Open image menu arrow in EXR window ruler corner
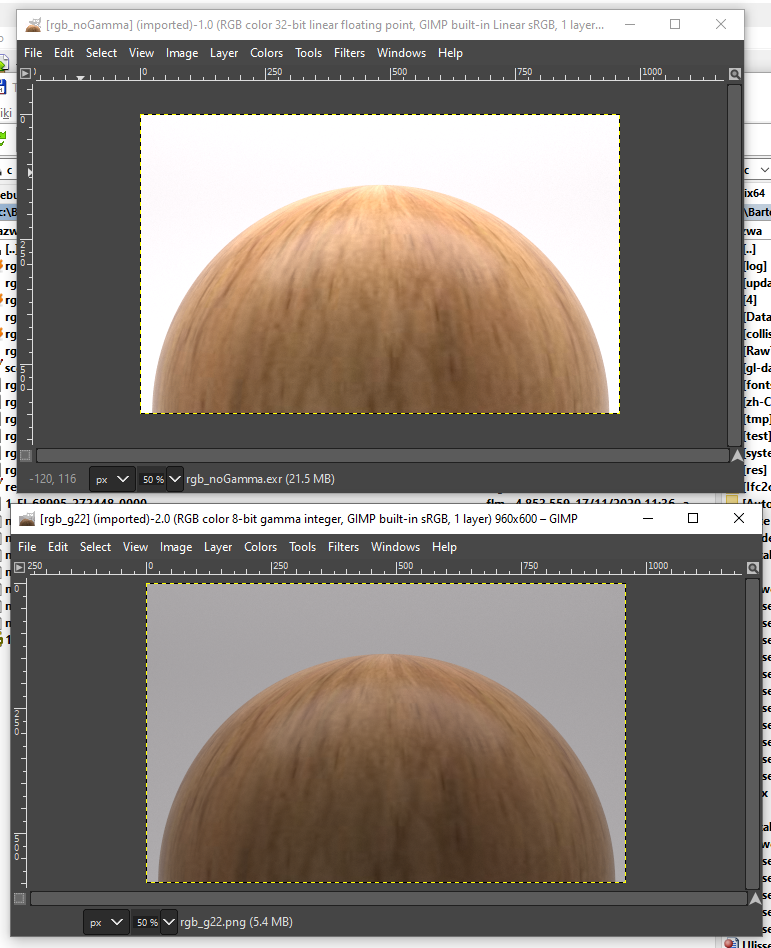 click(x=26, y=73)
